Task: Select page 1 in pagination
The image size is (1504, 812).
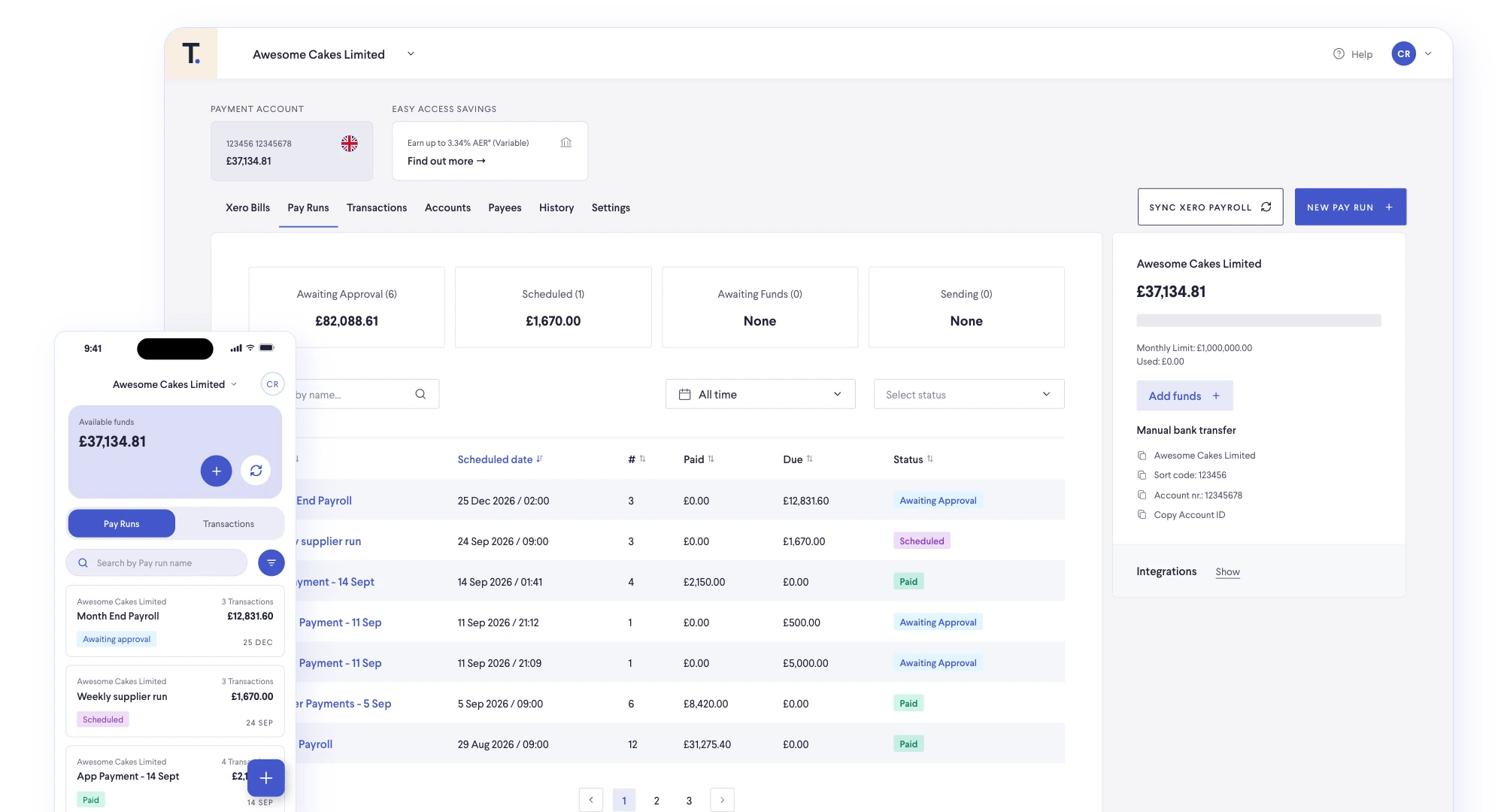Action: click(x=624, y=800)
